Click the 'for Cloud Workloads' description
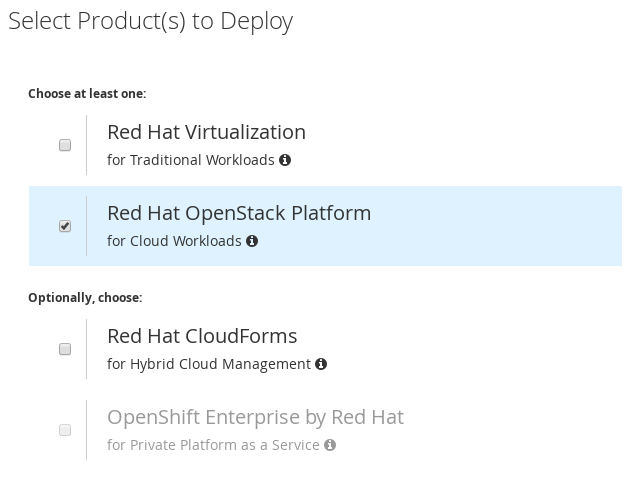Image resolution: width=642 pixels, height=478 pixels. pyautogui.click(x=174, y=241)
